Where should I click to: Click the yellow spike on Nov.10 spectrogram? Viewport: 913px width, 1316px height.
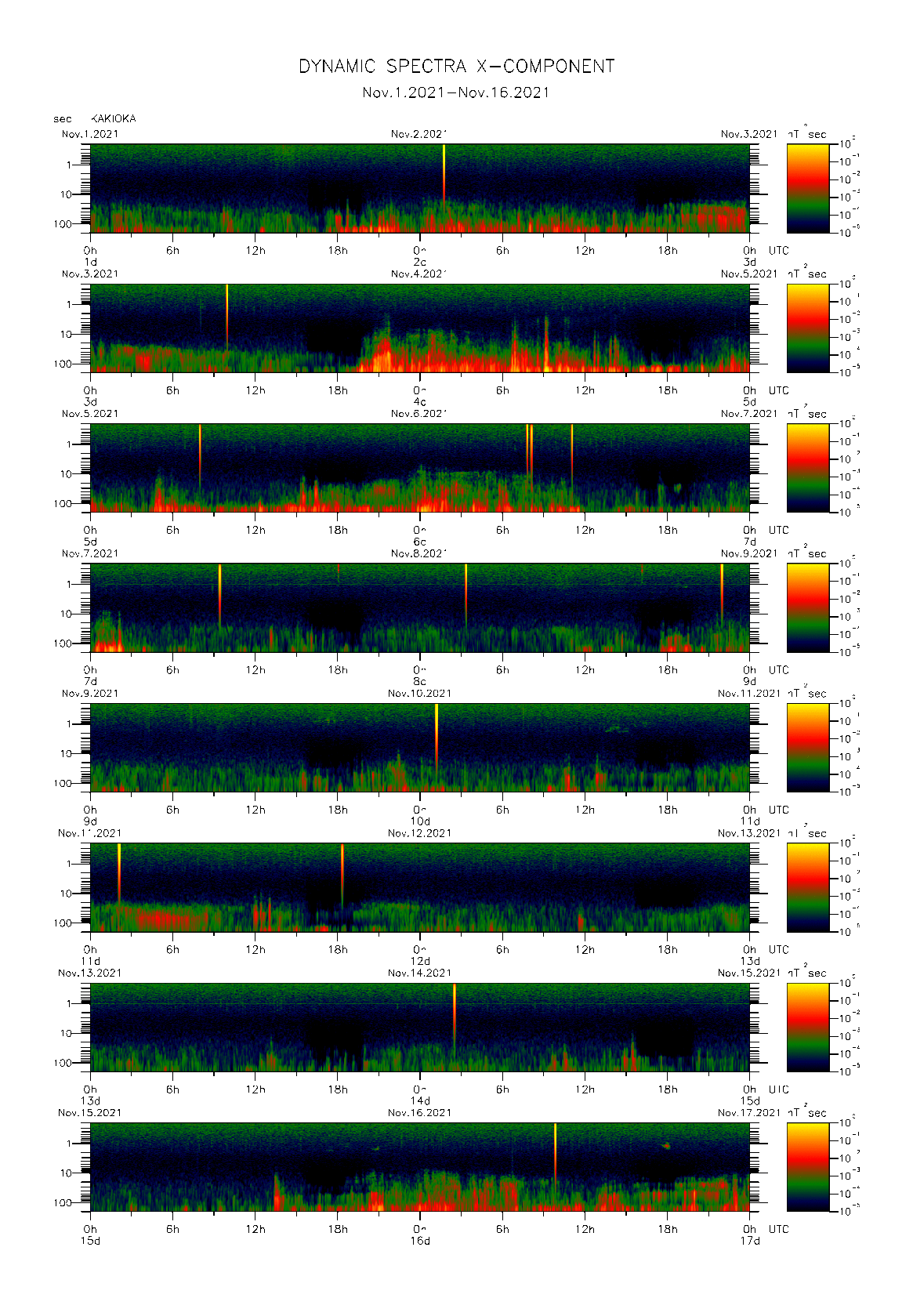(437, 737)
